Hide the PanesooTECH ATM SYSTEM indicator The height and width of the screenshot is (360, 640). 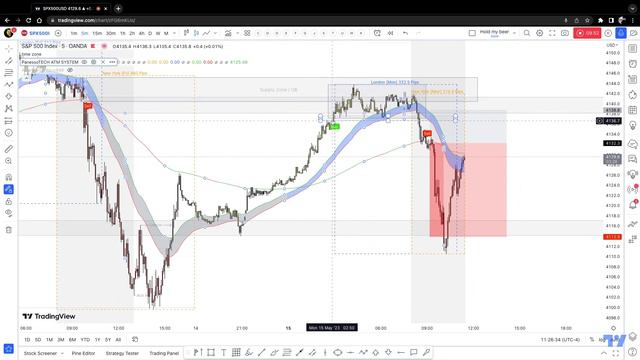pos(84,62)
